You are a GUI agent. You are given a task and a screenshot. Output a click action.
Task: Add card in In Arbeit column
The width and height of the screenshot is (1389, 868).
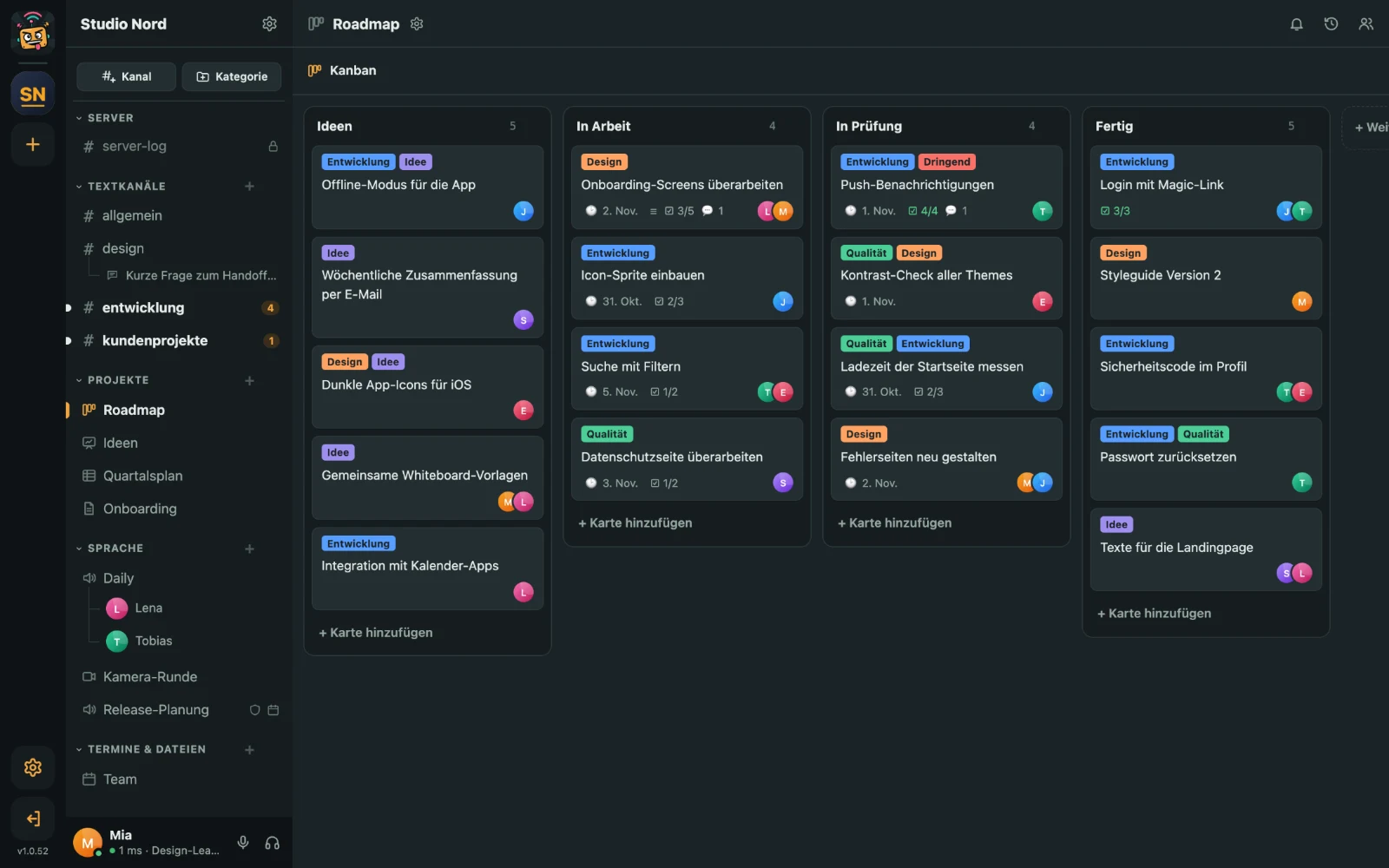tap(635, 523)
